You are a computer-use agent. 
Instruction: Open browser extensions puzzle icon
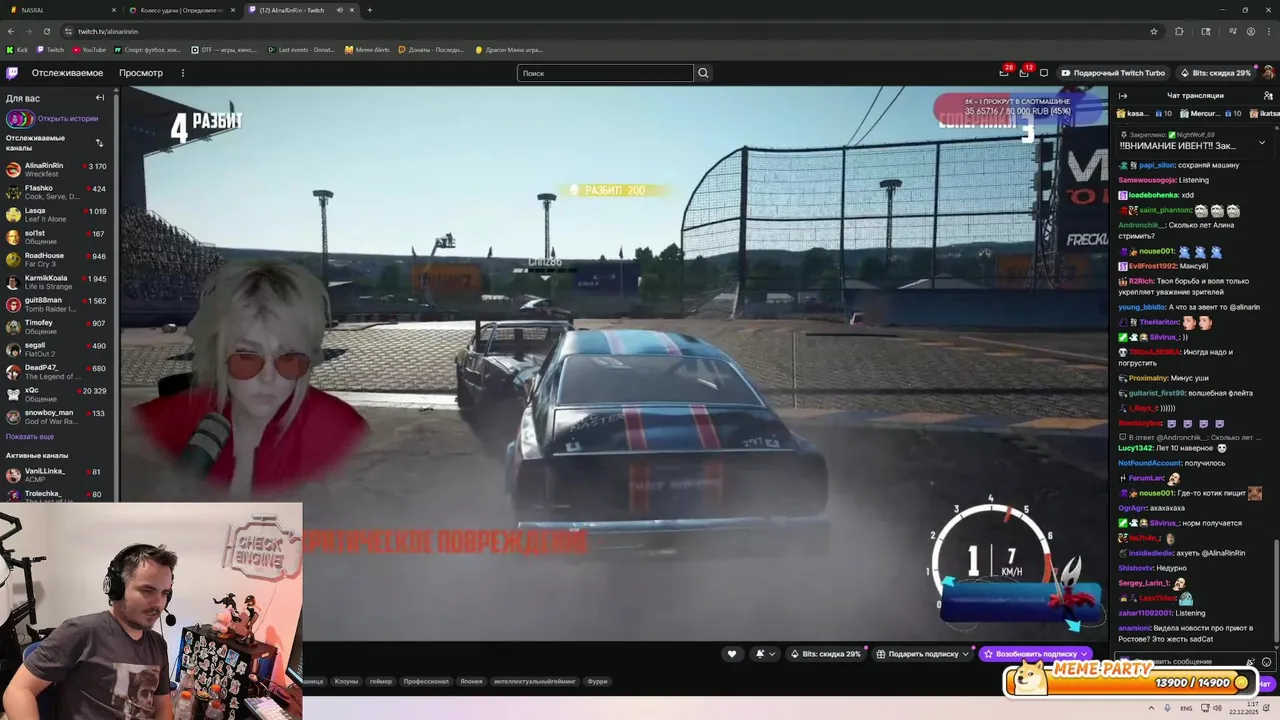[x=1179, y=31]
